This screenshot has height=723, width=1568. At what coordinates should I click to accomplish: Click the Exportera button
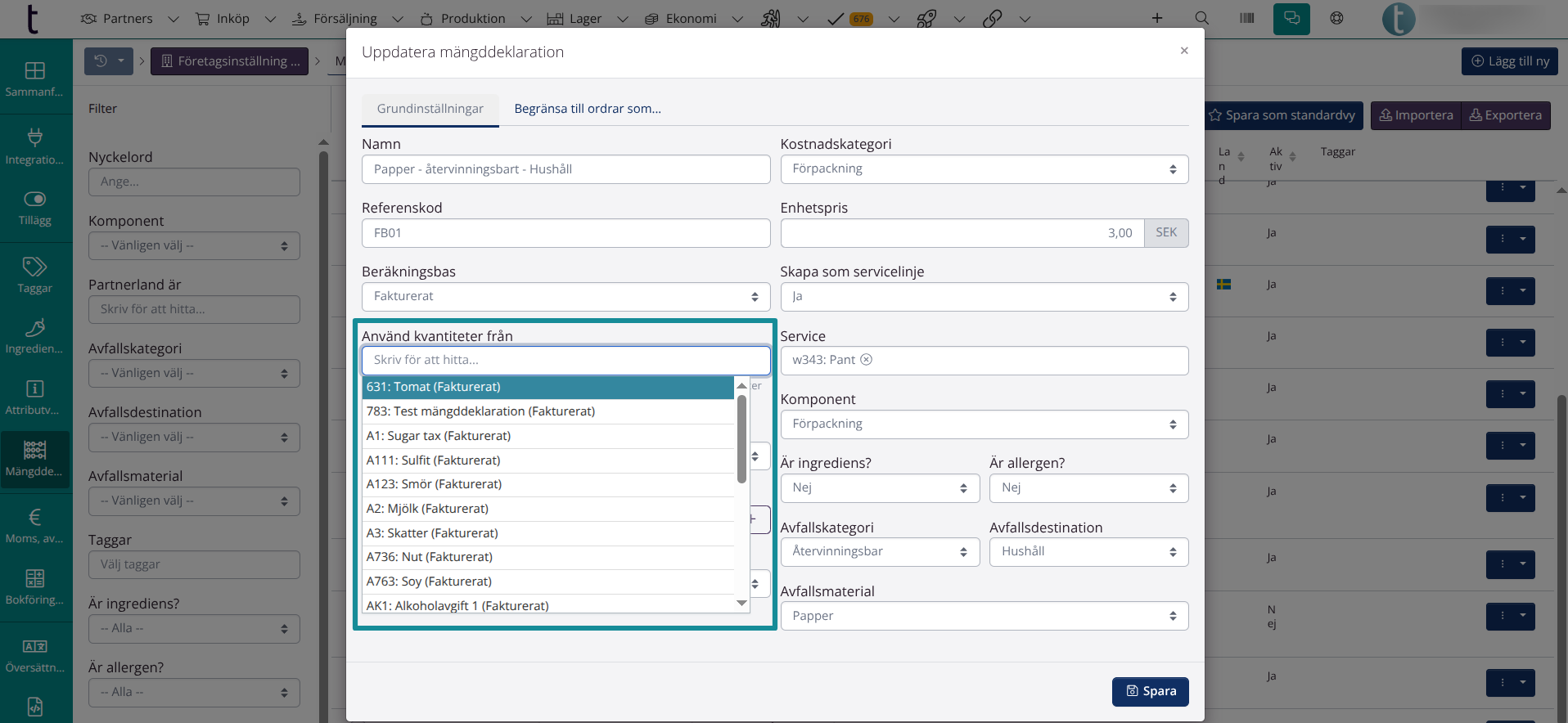click(x=1506, y=115)
